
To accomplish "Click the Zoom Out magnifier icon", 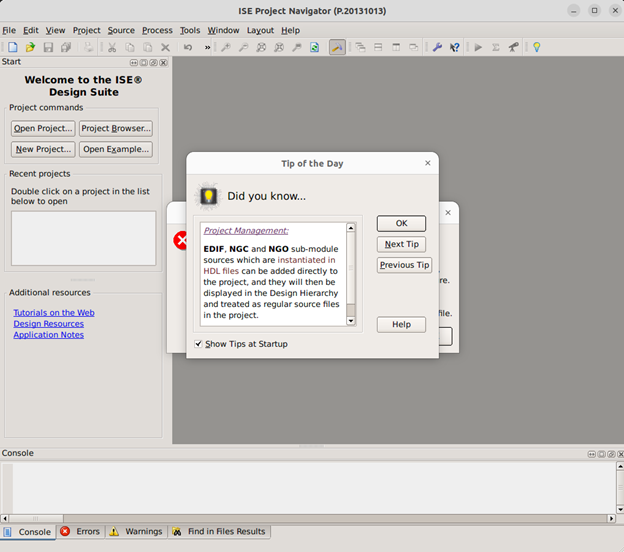I will point(244,47).
